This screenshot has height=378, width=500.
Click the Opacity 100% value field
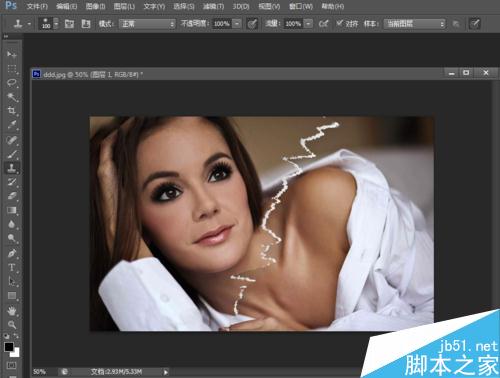tap(222, 24)
